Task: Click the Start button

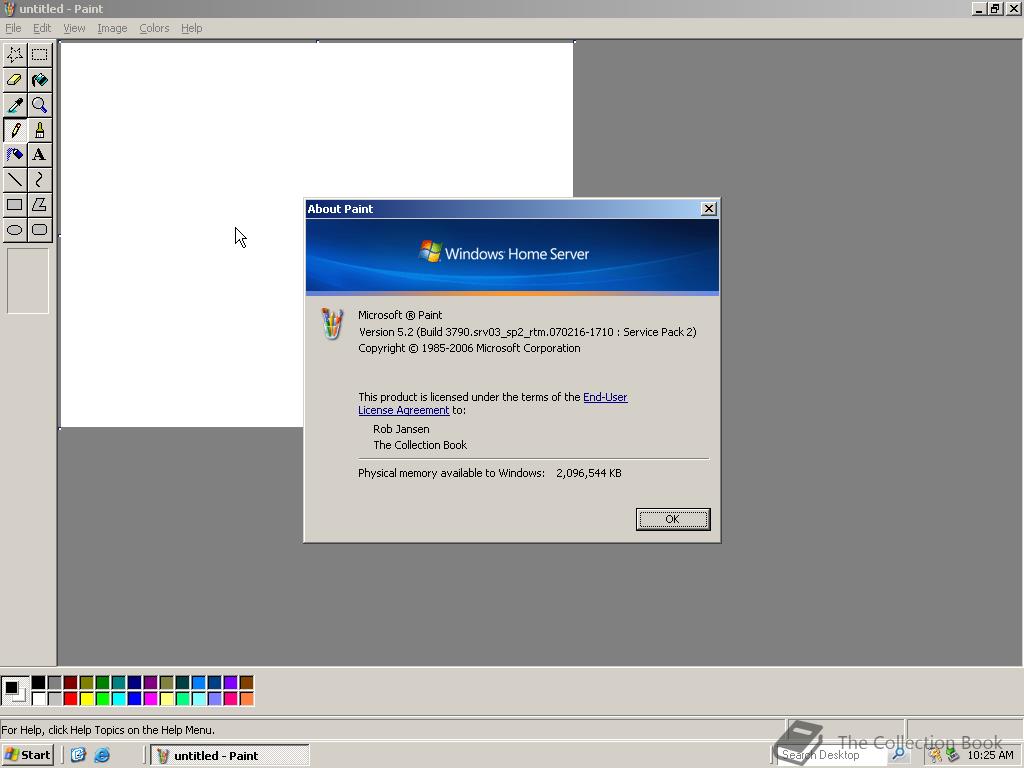Action: pos(27,755)
